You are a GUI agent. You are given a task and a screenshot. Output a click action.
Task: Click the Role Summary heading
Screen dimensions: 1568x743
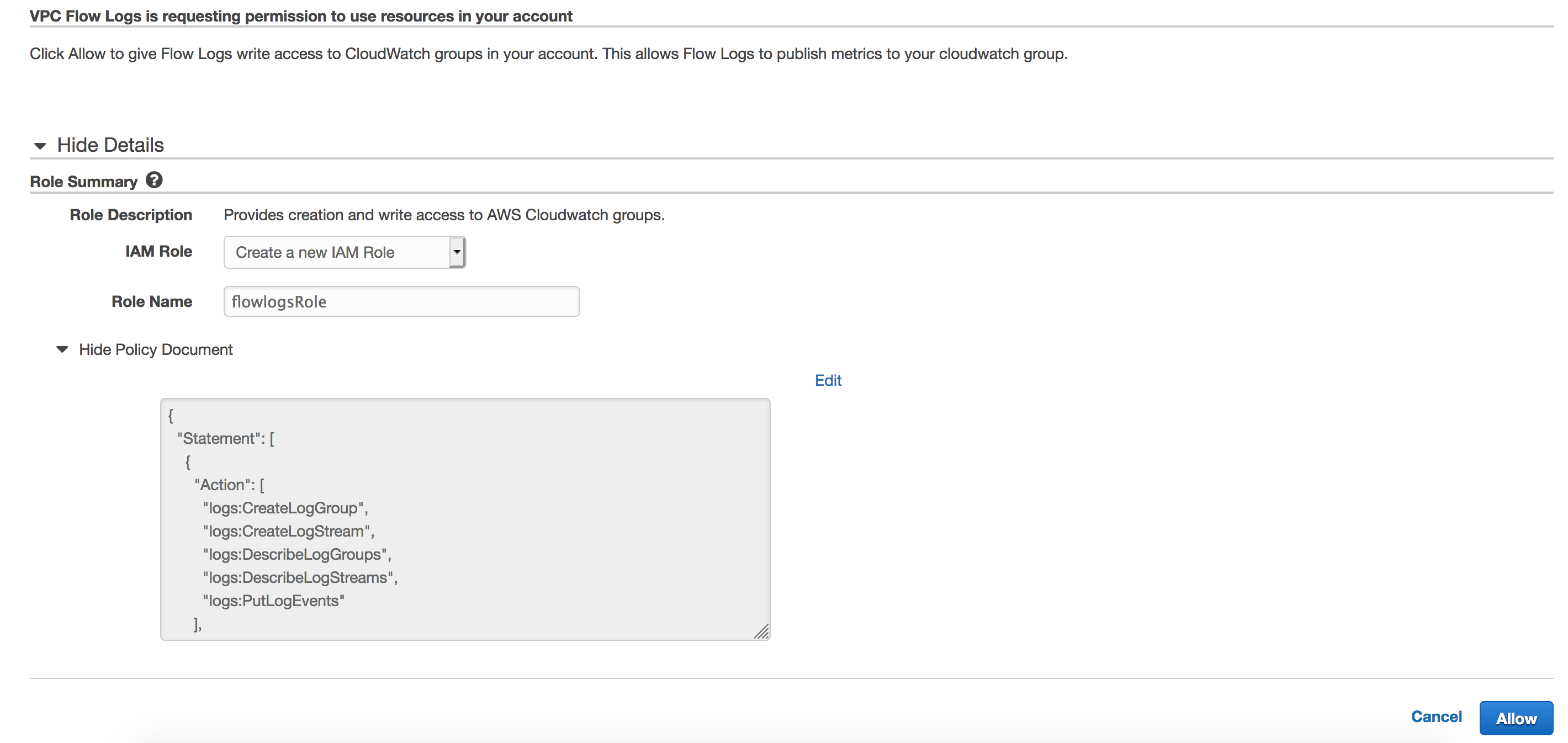tap(83, 182)
